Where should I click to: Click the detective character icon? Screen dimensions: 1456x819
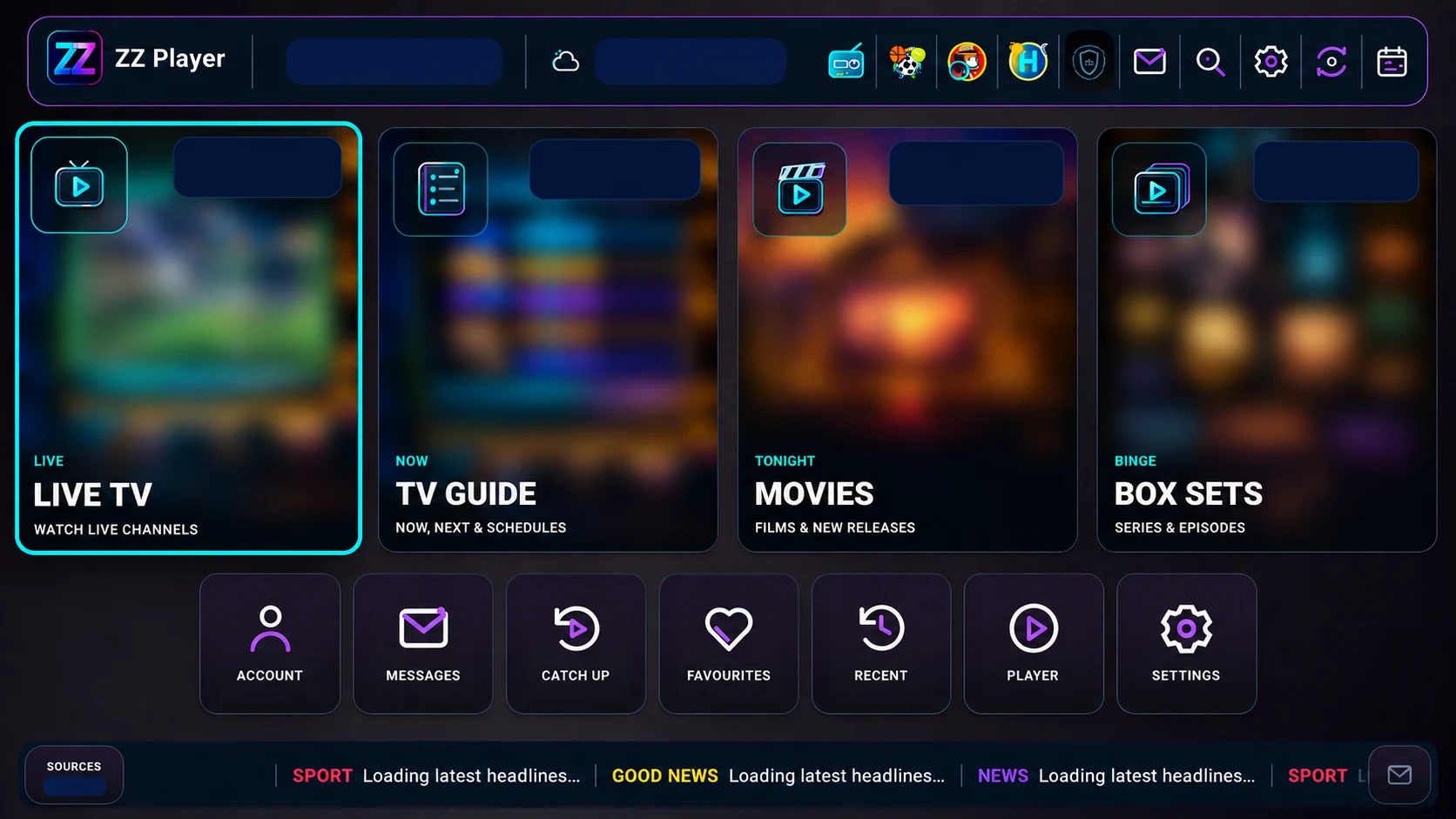point(967,62)
